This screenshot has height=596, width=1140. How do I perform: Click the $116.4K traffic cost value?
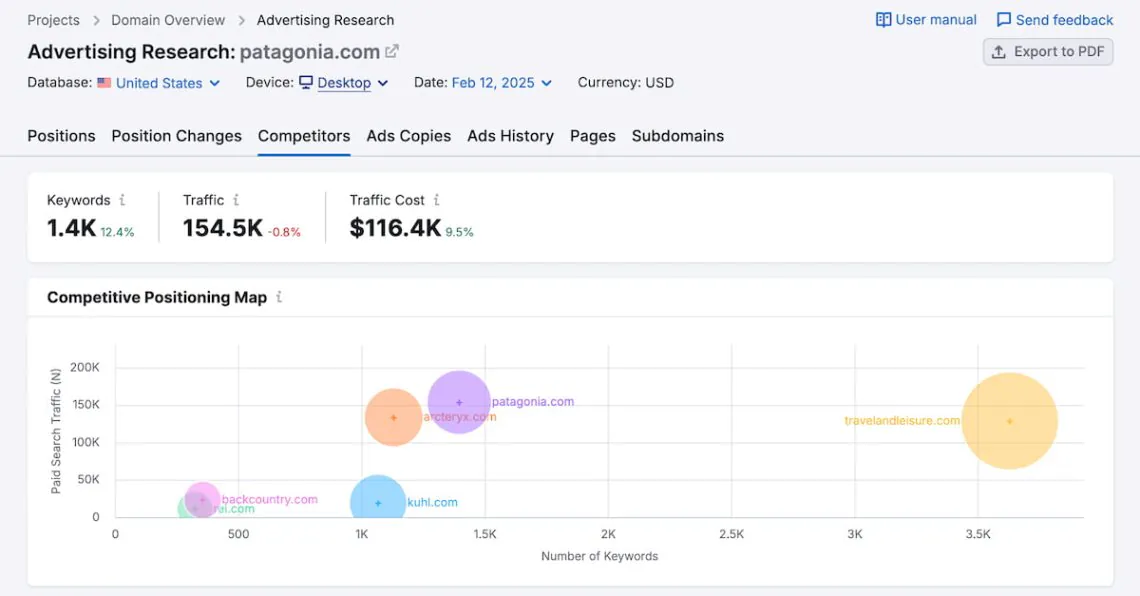click(396, 228)
